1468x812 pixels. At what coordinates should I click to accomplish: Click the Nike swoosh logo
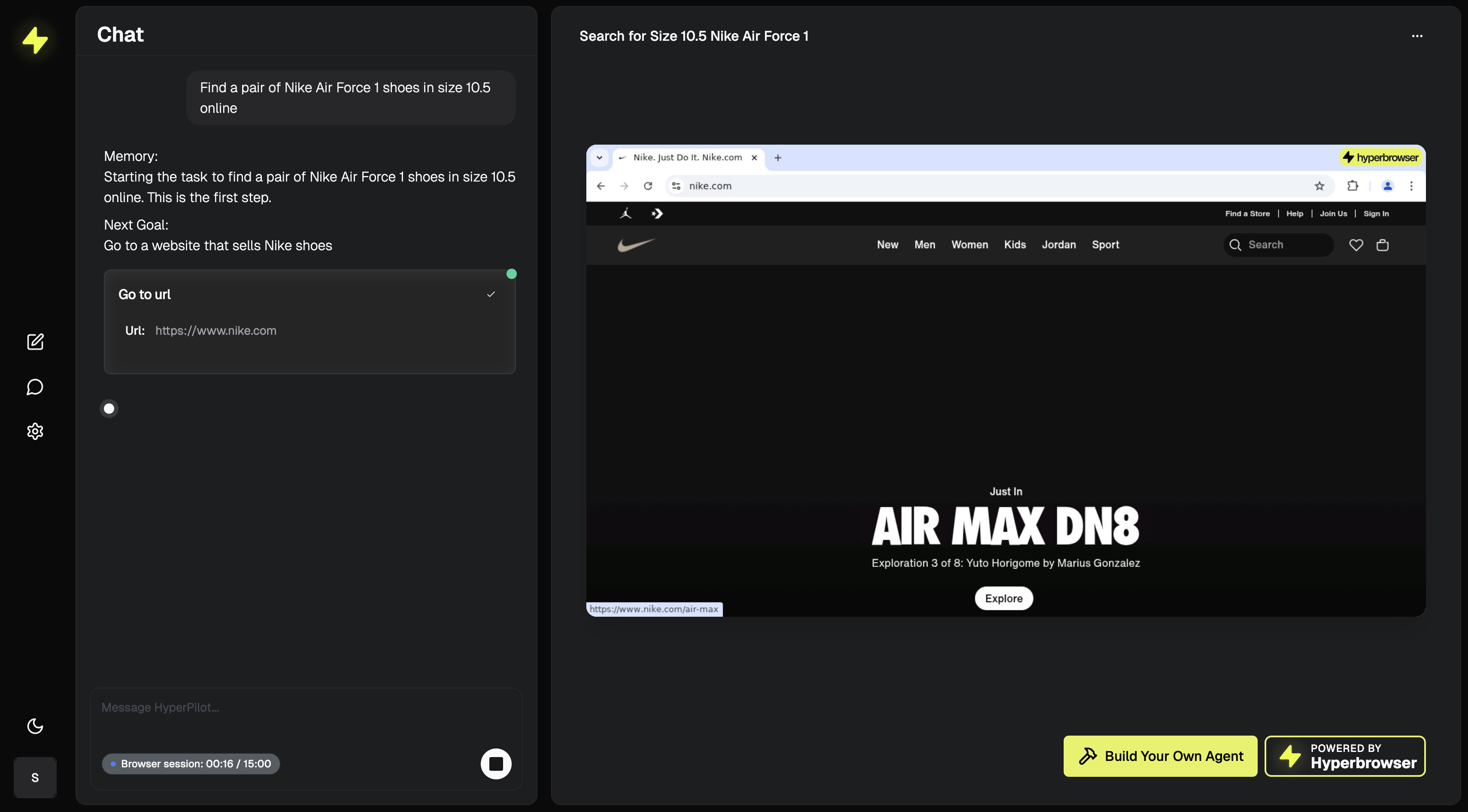(x=637, y=245)
